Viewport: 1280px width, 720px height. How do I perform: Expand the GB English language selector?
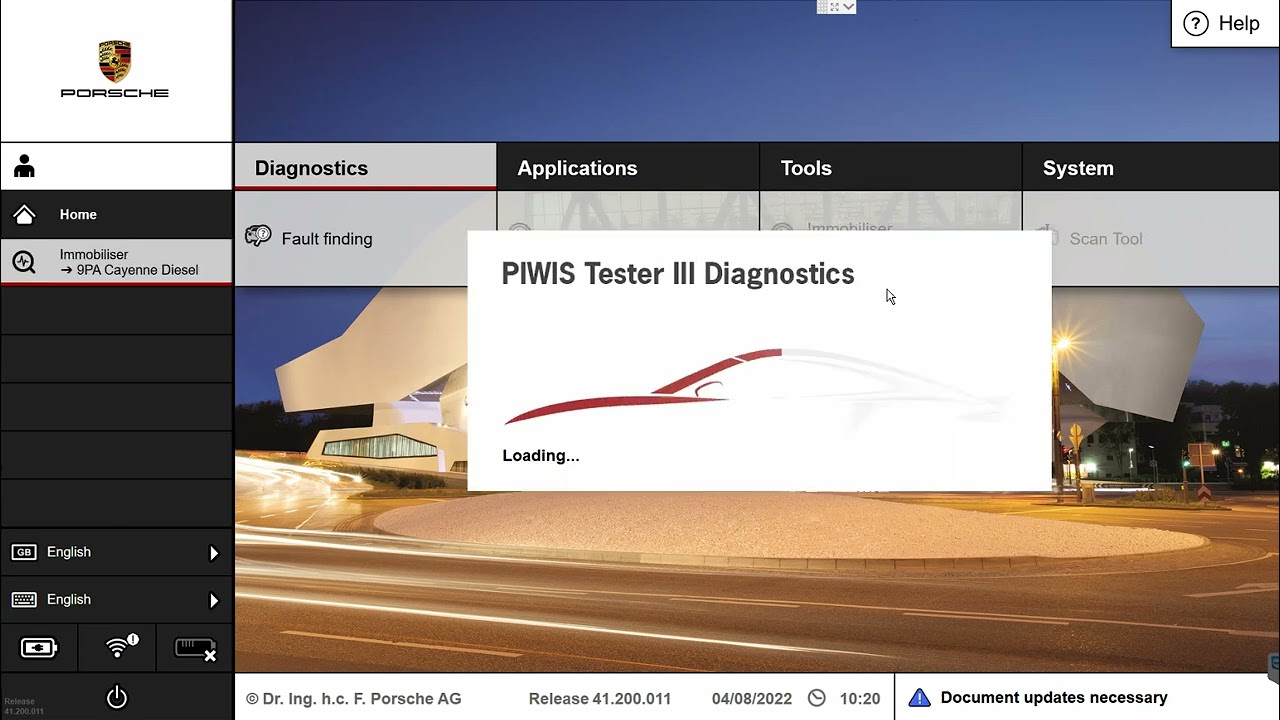[x=116, y=552]
